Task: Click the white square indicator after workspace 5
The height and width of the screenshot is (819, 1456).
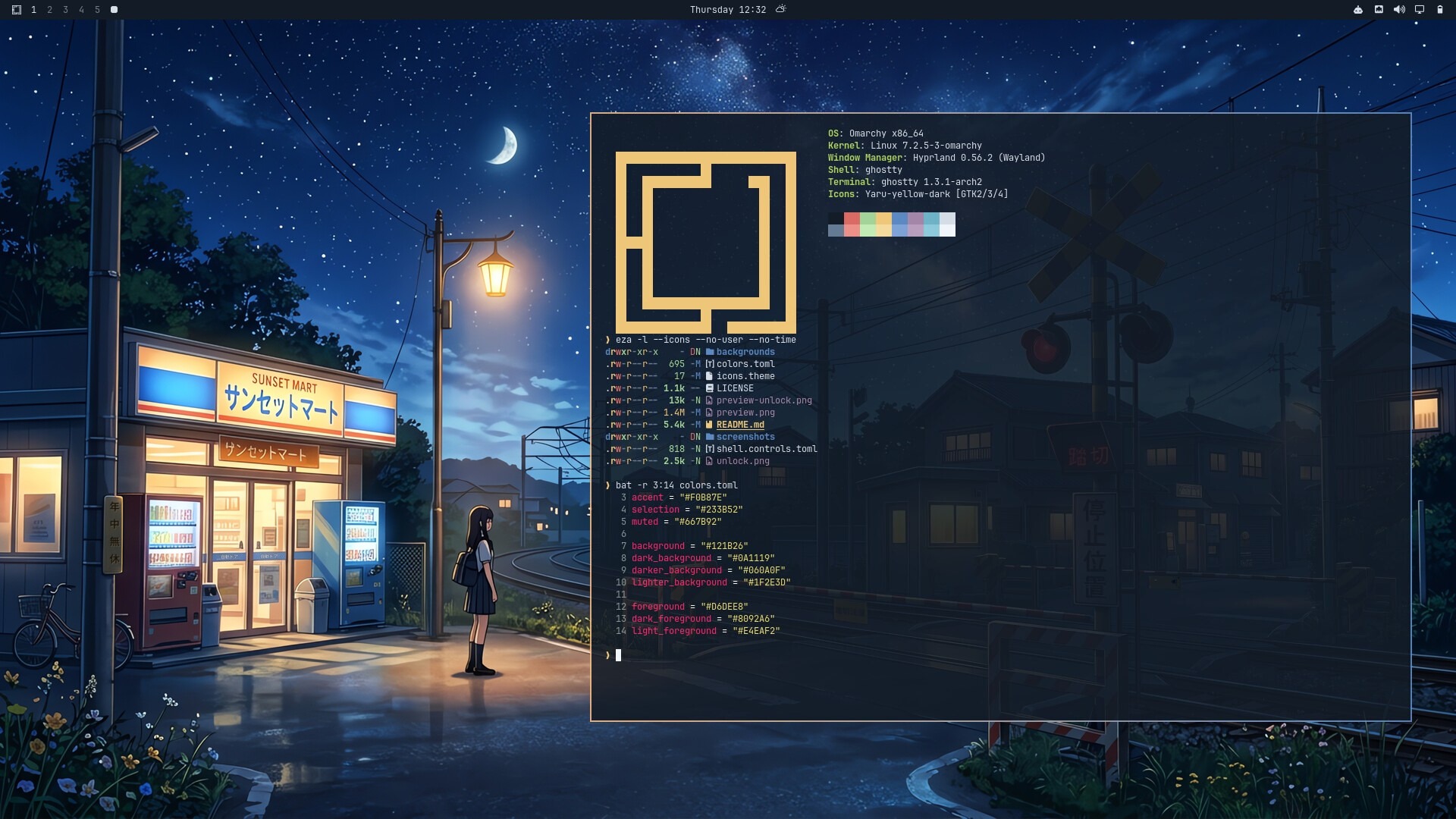Action: pos(114,10)
